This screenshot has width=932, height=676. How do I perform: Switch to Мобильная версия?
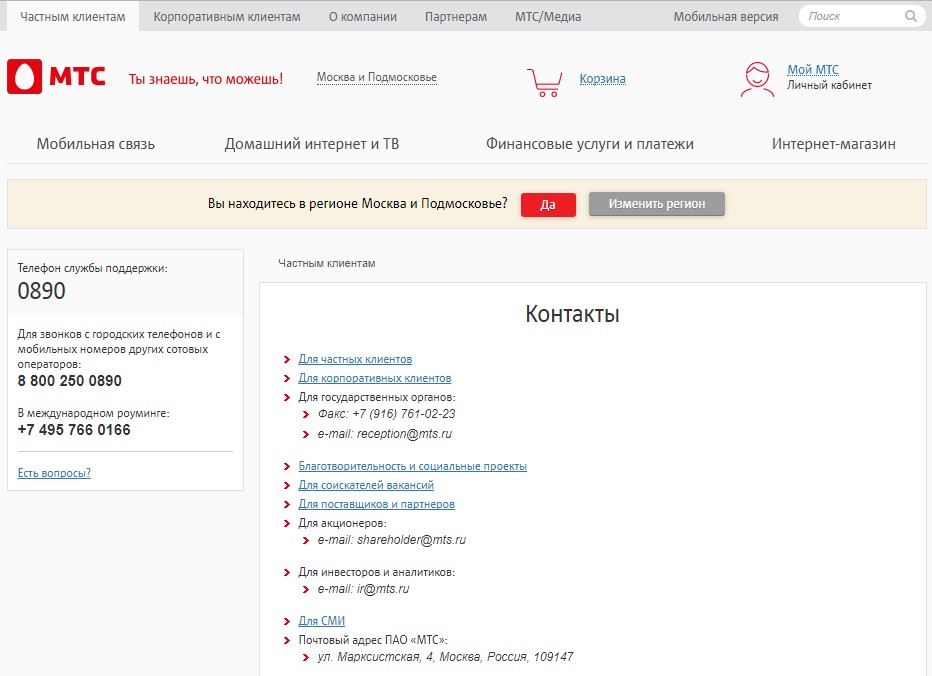pos(726,17)
